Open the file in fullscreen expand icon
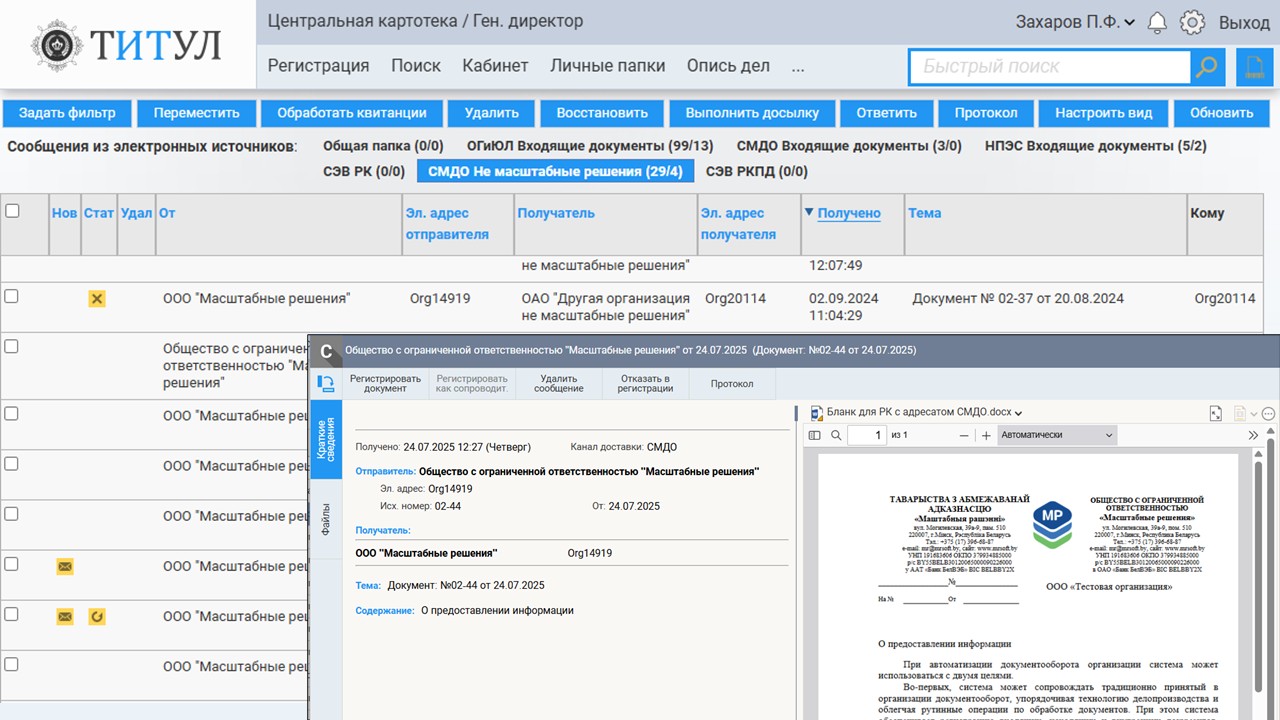Screen dimensions: 1280x720 pos(1216,413)
